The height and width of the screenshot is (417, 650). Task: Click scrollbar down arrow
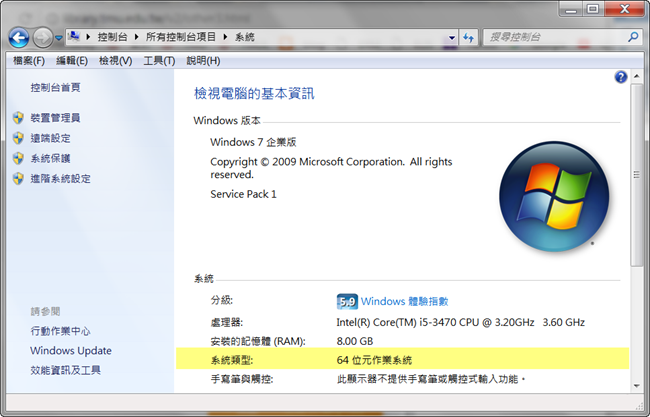[636, 386]
